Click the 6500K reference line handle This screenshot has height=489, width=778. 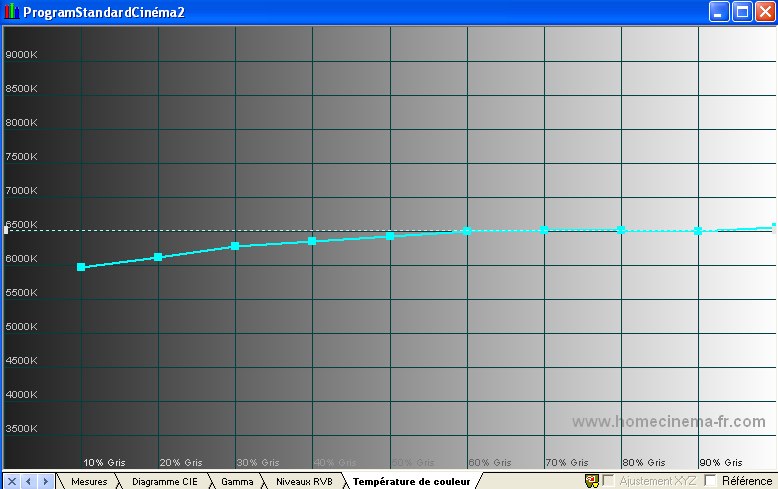click(6, 230)
